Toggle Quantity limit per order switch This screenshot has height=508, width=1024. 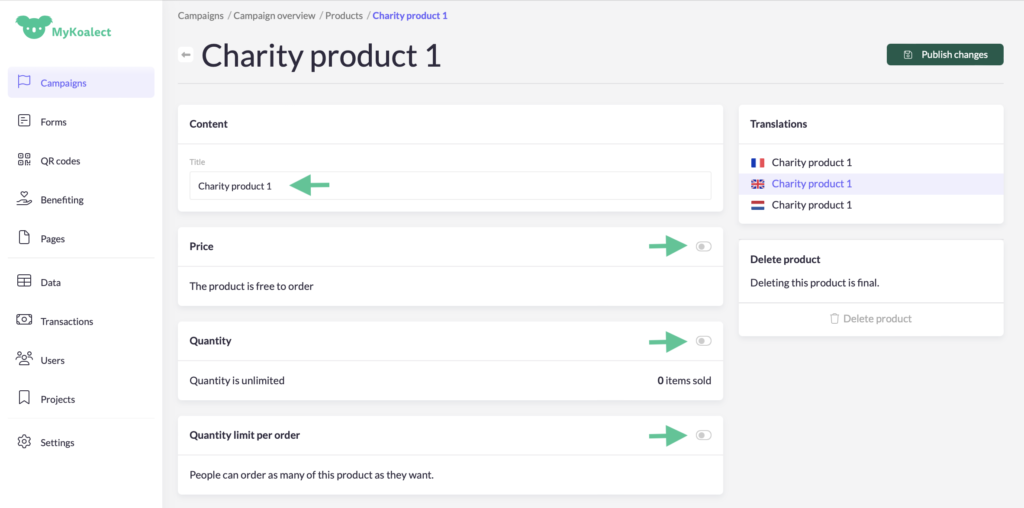704,435
